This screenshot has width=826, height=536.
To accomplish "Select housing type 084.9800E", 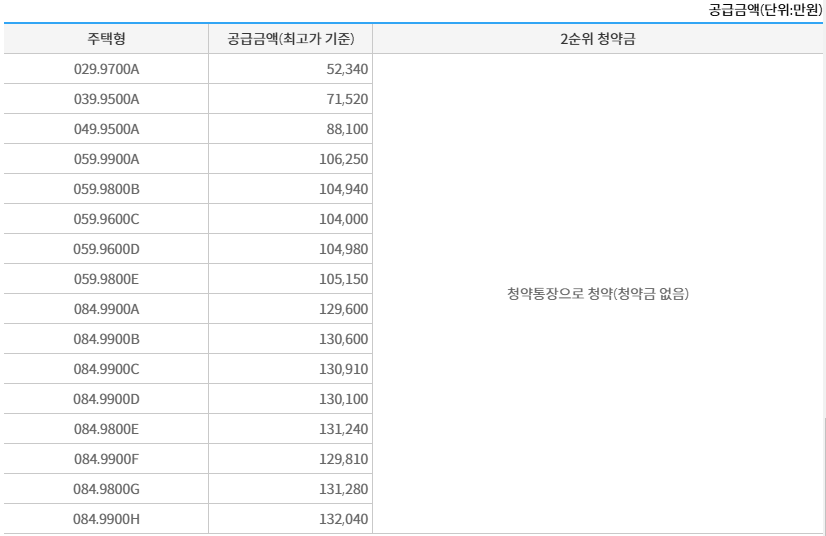I will click(x=106, y=430).
